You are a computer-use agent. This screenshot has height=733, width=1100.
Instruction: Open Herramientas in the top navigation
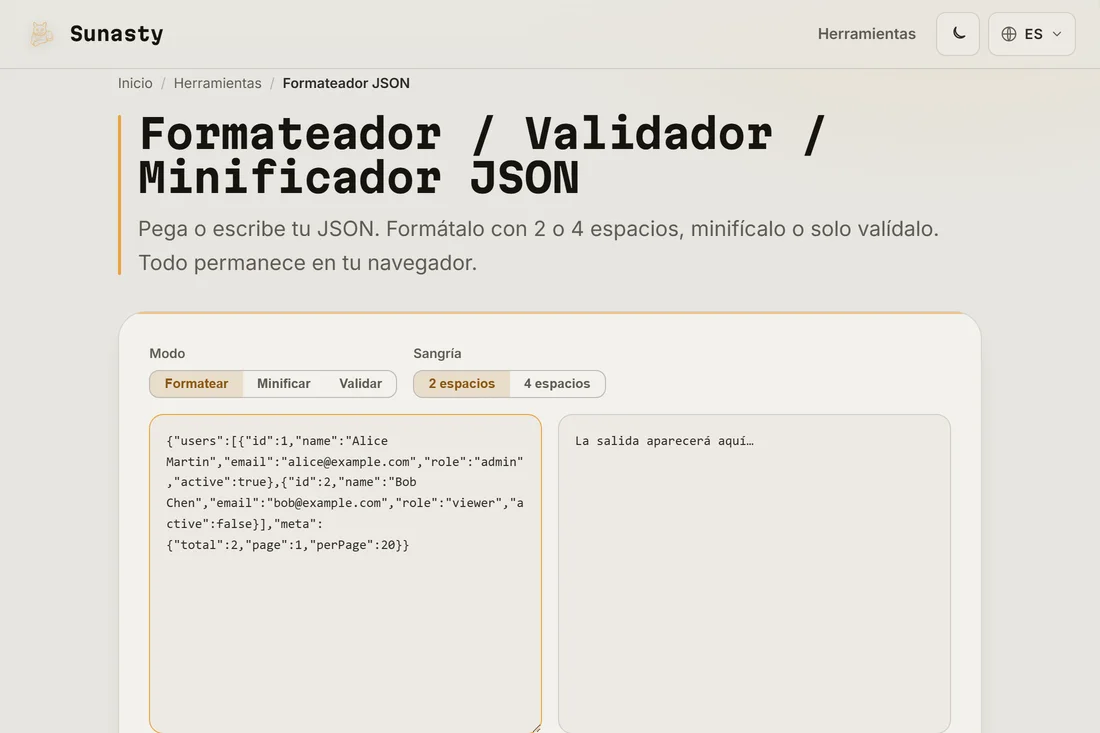click(866, 34)
